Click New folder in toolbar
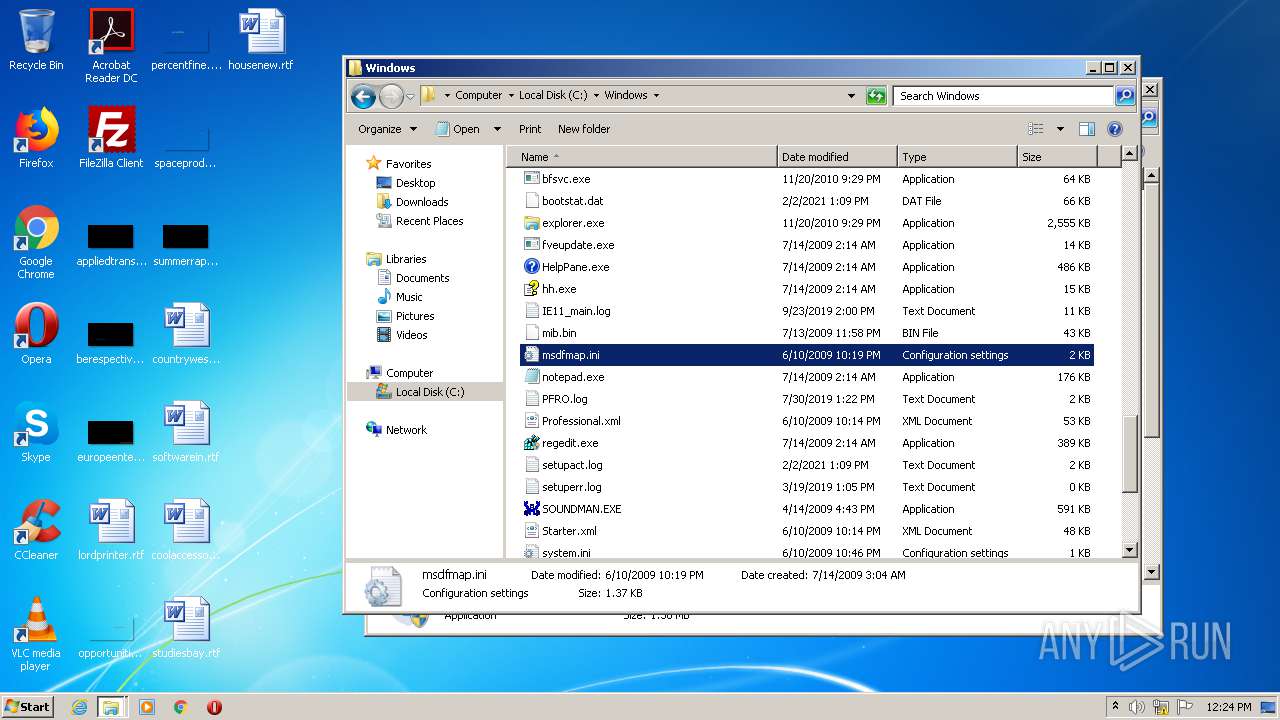Image resolution: width=1280 pixels, height=720 pixels. coord(584,129)
